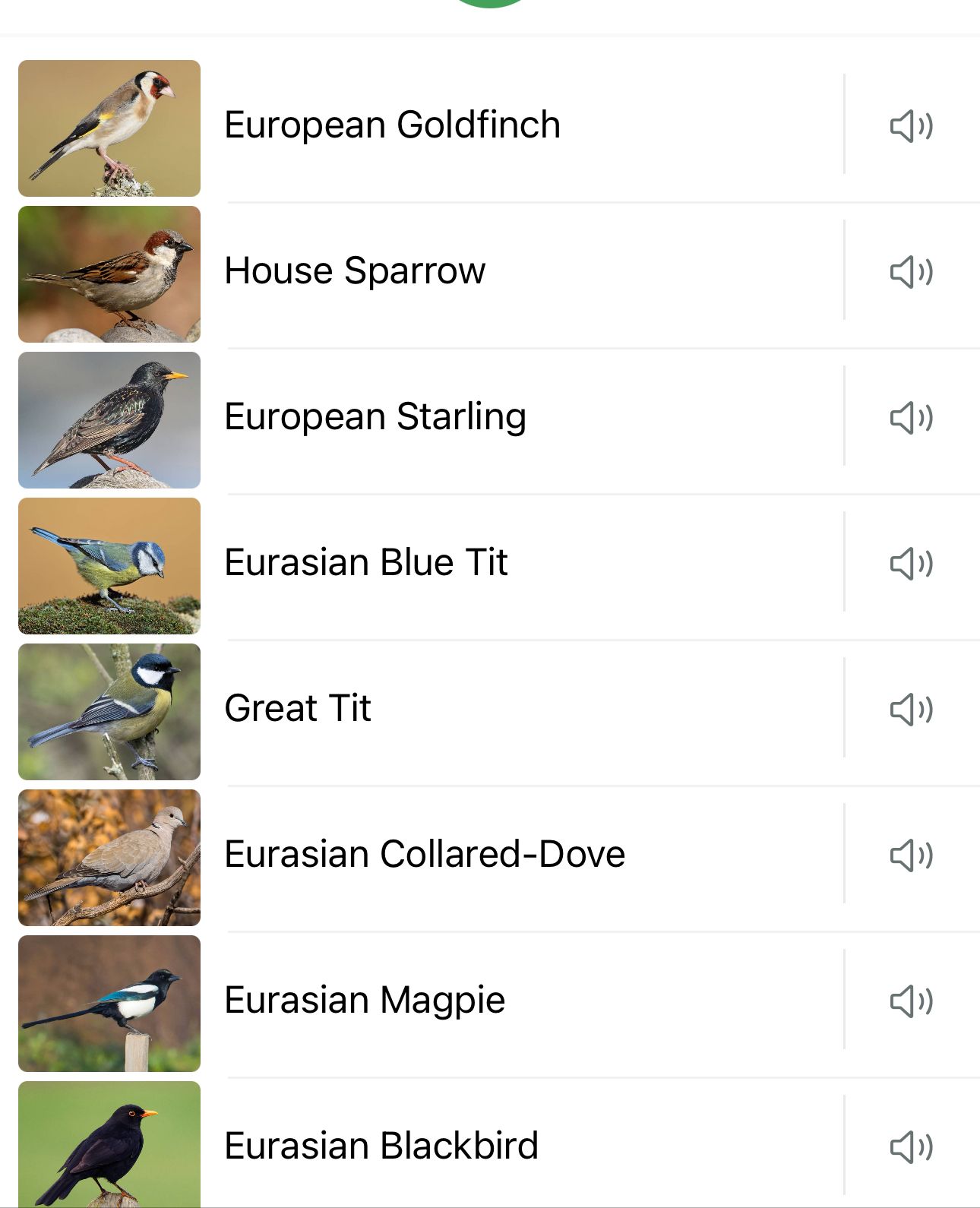Viewport: 980px width, 1208px height.
Task: Tap the Eurasian Blackbird speaker icon
Action: click(x=911, y=1147)
